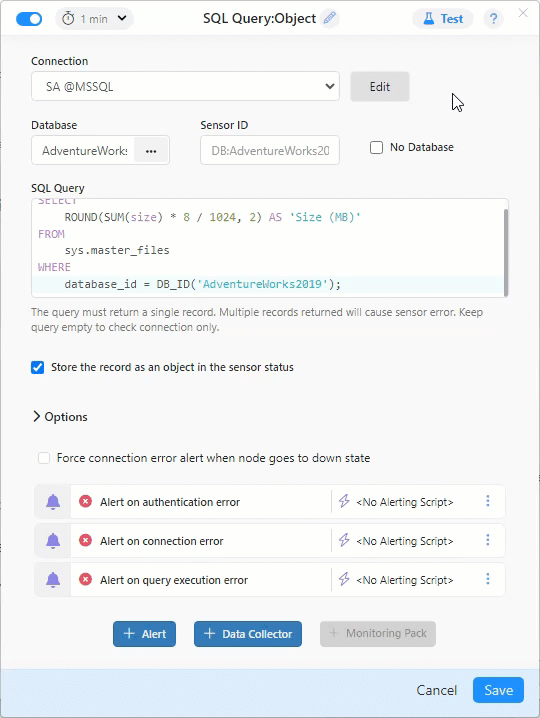
Task: Click the Monitoring Pack button
Action: coord(378,634)
